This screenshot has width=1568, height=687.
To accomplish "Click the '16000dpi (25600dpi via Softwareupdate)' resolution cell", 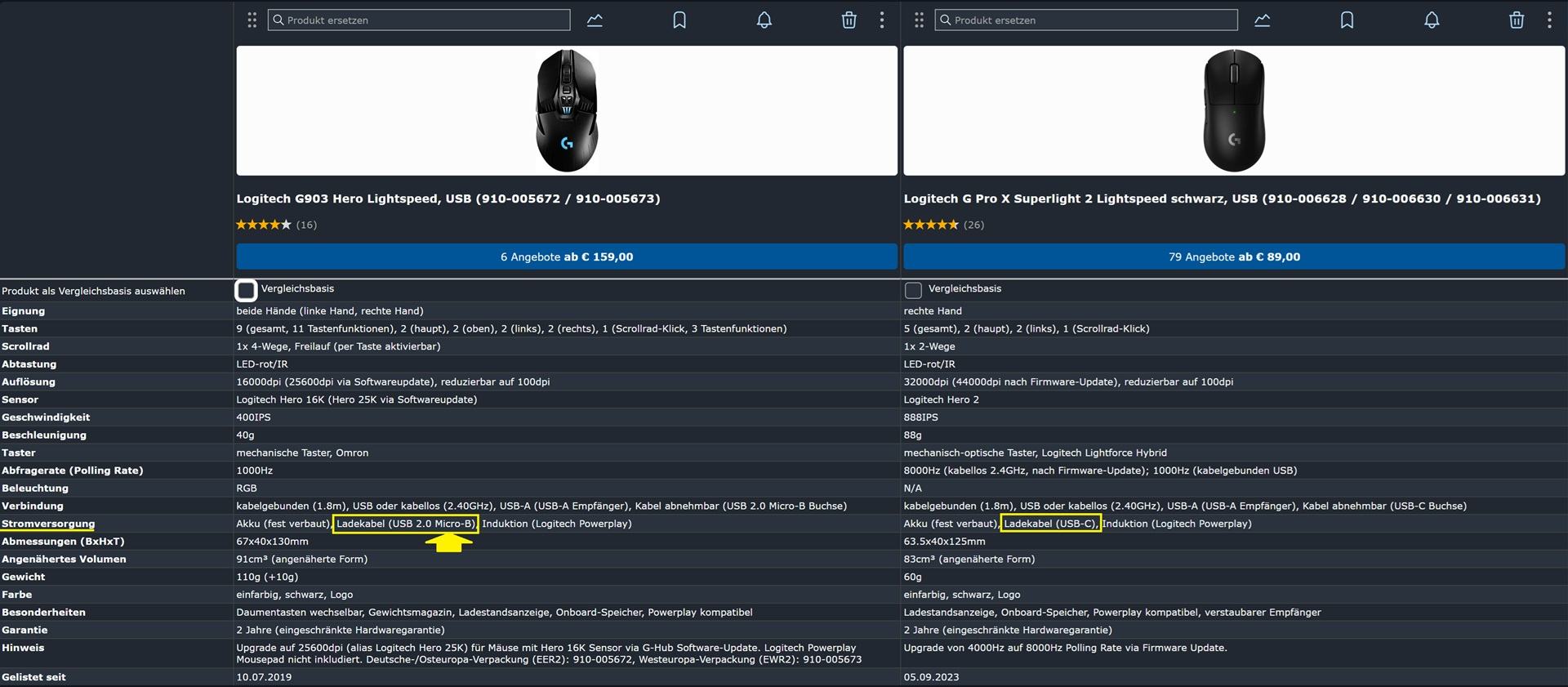I will 393,381.
